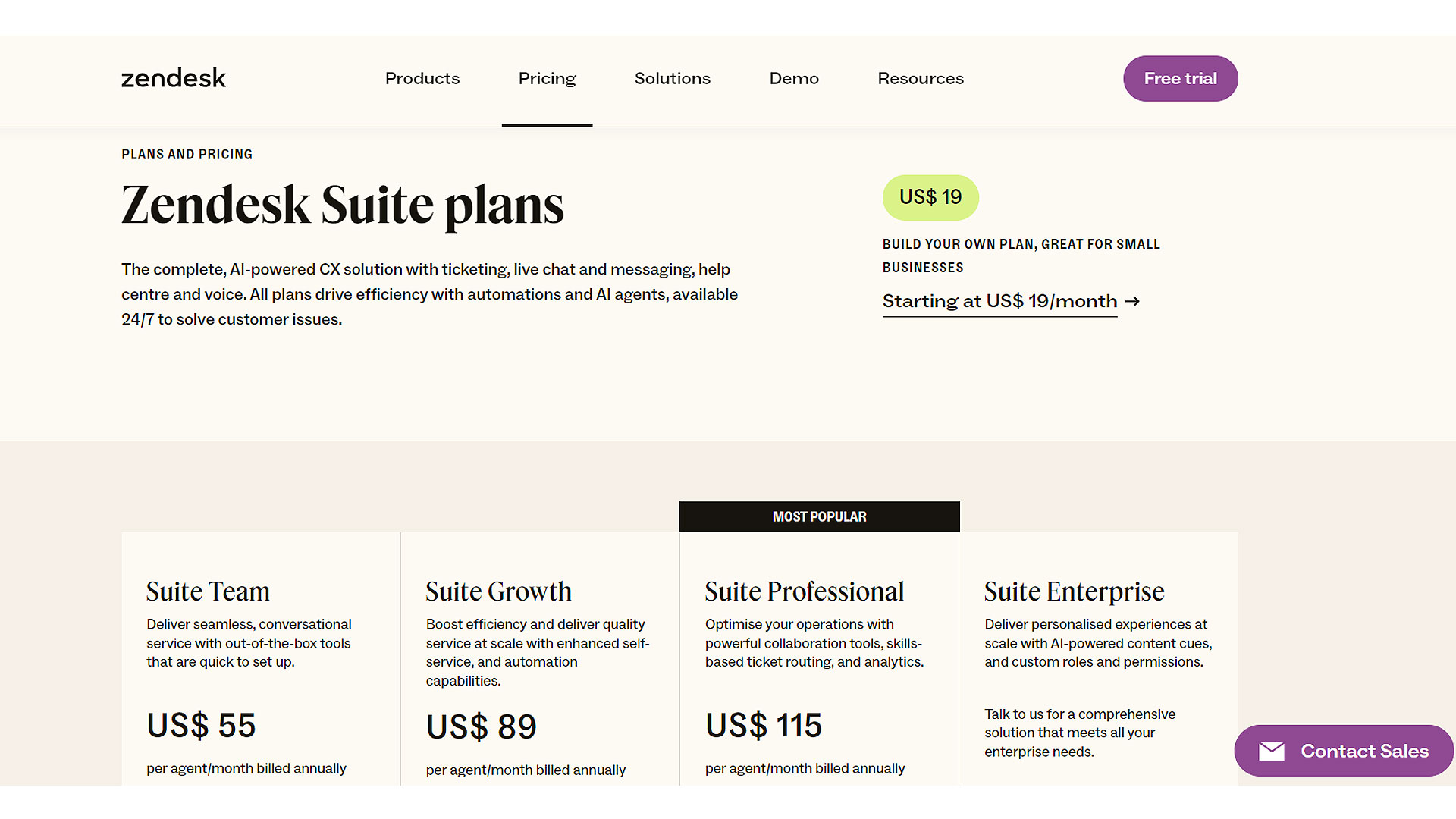Click the PLANS AND PRICING label

pyautogui.click(x=187, y=154)
